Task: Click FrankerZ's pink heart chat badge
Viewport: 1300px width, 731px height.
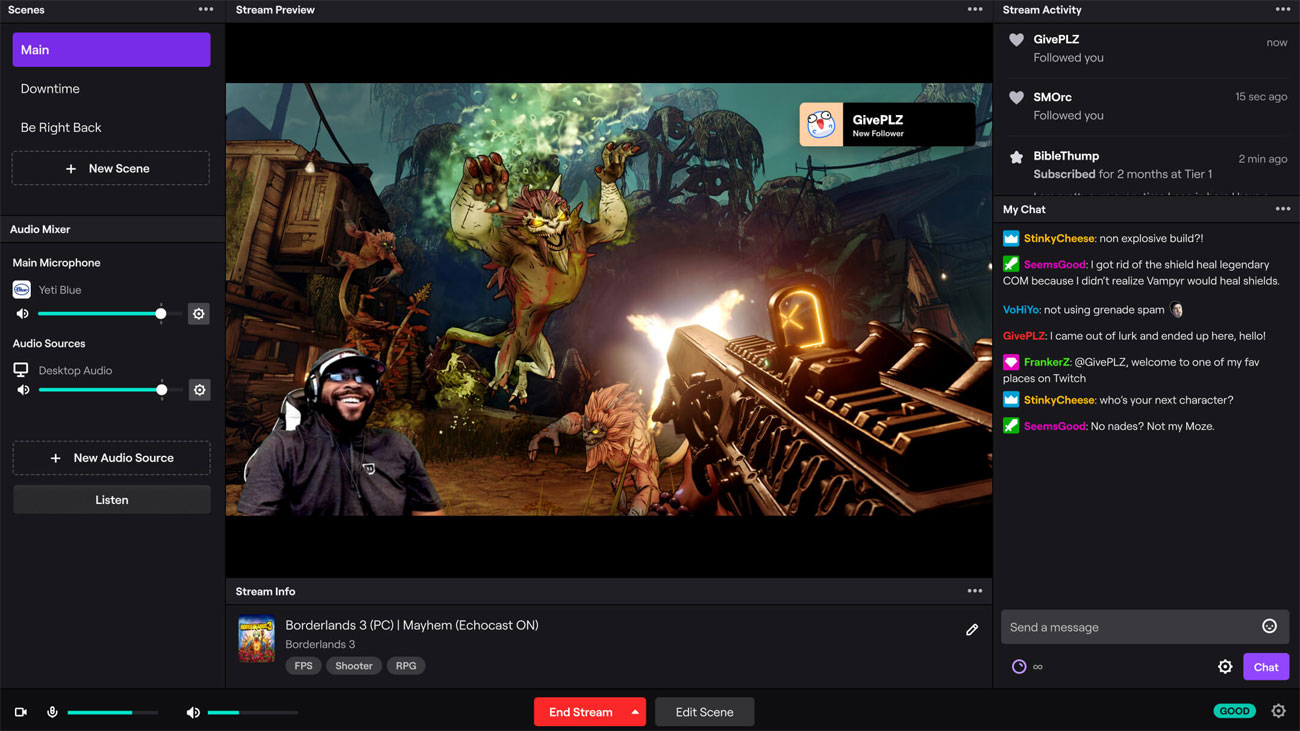Action: (x=1011, y=362)
